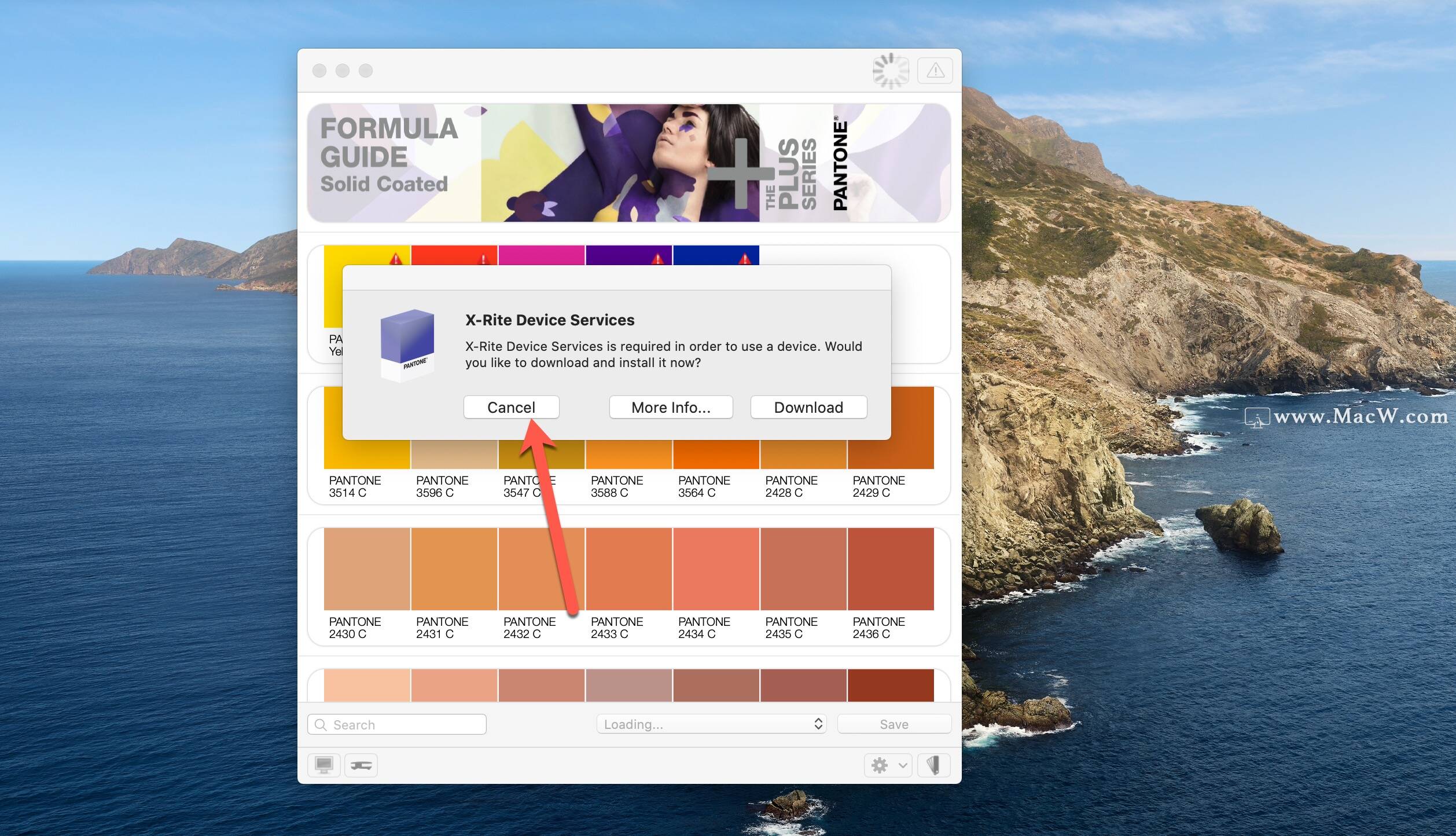Open the fan deck guide icon
The width and height of the screenshot is (1456, 836).
click(933, 765)
